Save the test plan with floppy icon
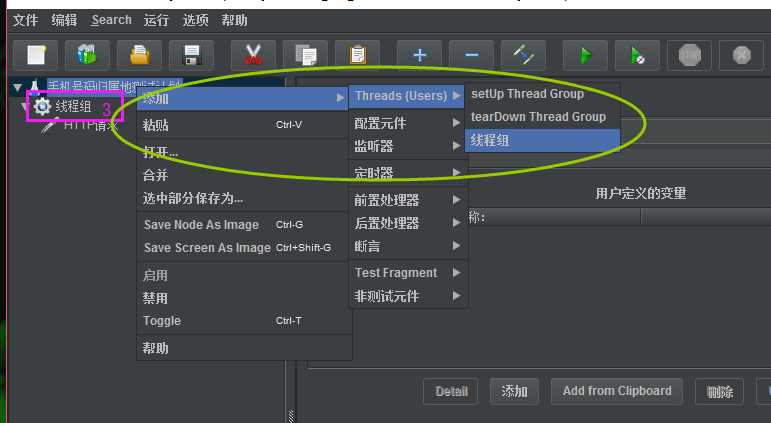This screenshot has height=423, width=771. tap(191, 55)
